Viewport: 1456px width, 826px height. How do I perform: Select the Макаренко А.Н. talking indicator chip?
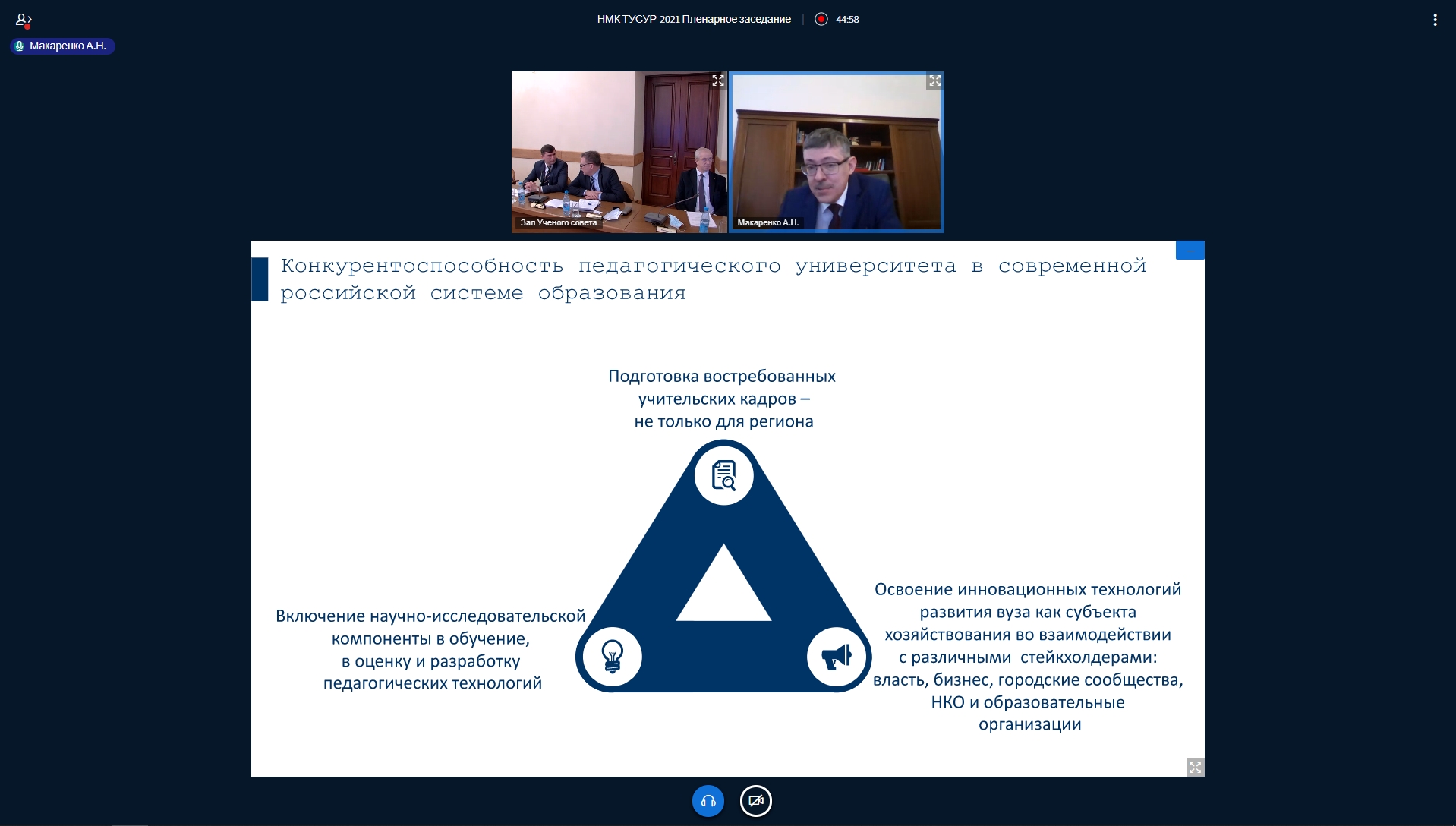click(x=62, y=46)
